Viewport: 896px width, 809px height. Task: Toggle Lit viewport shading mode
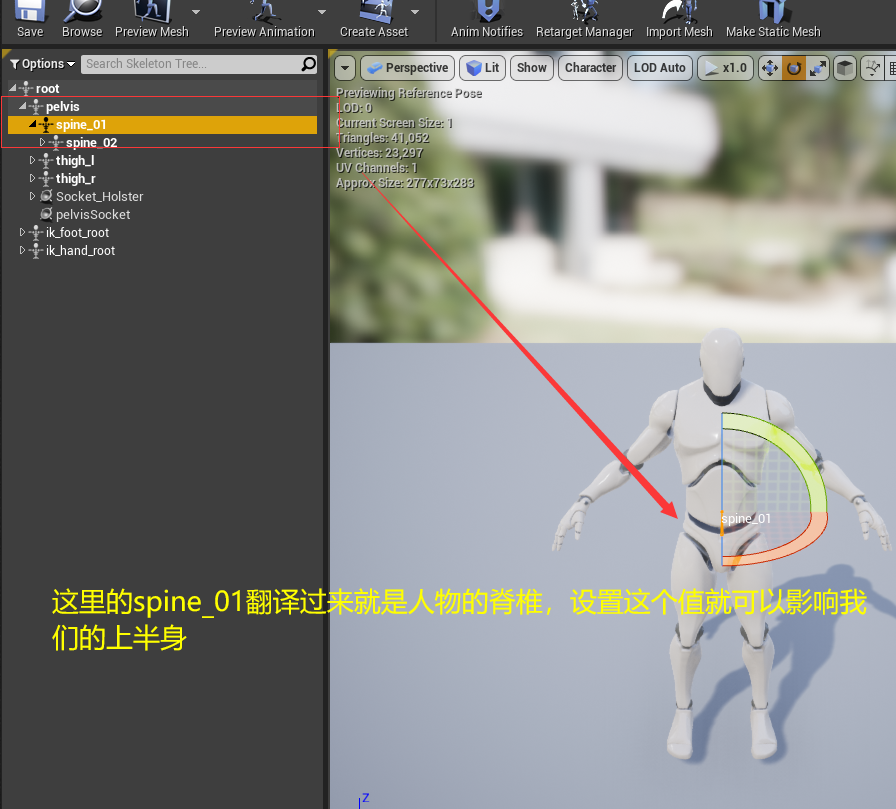pos(482,68)
